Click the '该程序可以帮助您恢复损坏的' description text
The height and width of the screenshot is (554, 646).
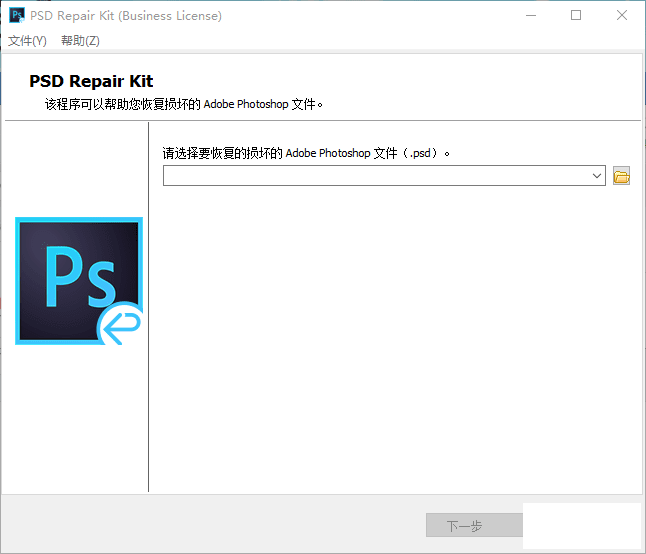(x=122, y=104)
